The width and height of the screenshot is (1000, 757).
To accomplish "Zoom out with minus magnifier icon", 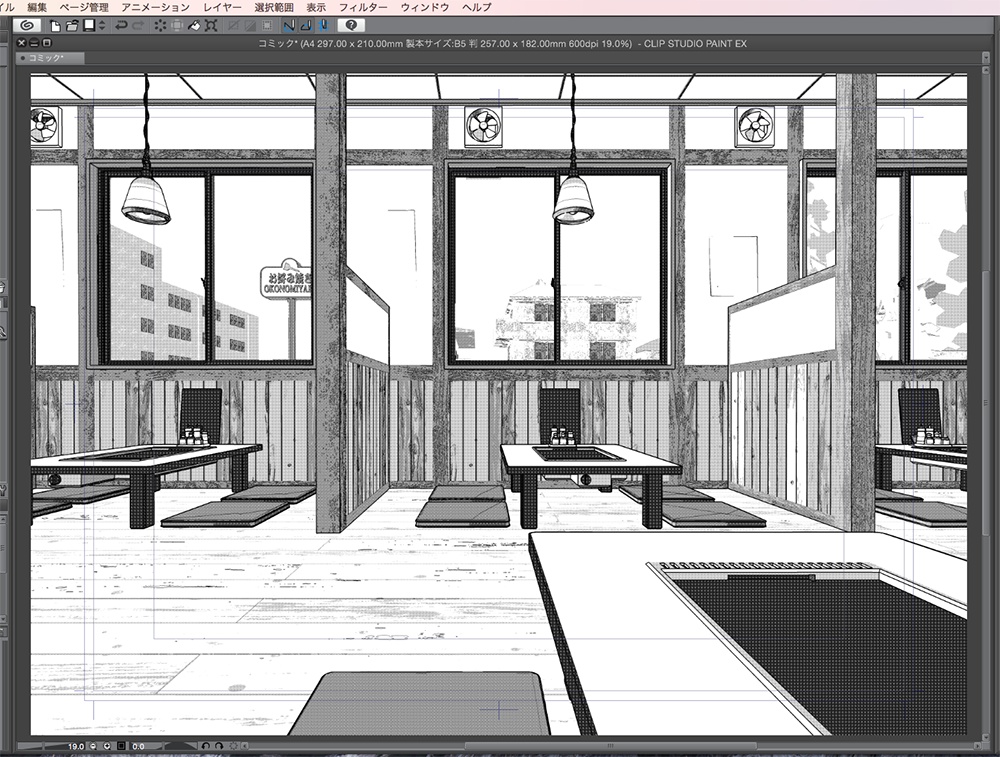I will pyautogui.click(x=93, y=746).
